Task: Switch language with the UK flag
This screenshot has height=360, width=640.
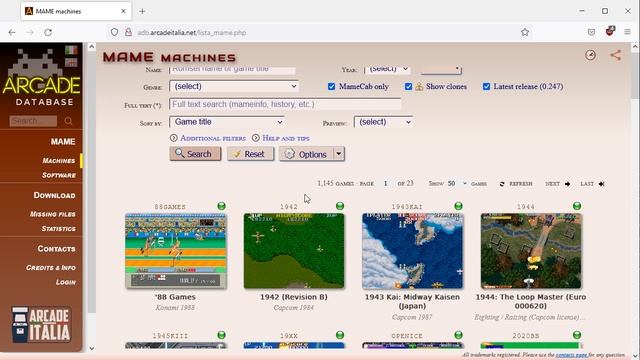Action: click(71, 62)
